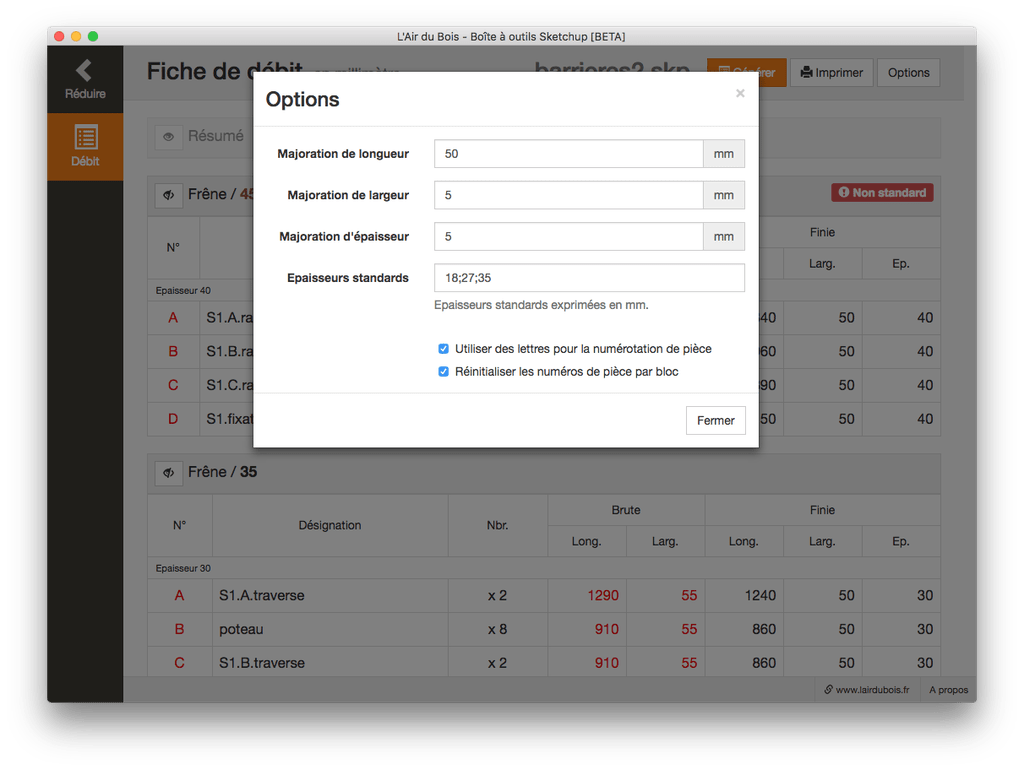The width and height of the screenshot is (1024, 770).
Task: Click the Non standard warning badge
Action: click(x=882, y=193)
